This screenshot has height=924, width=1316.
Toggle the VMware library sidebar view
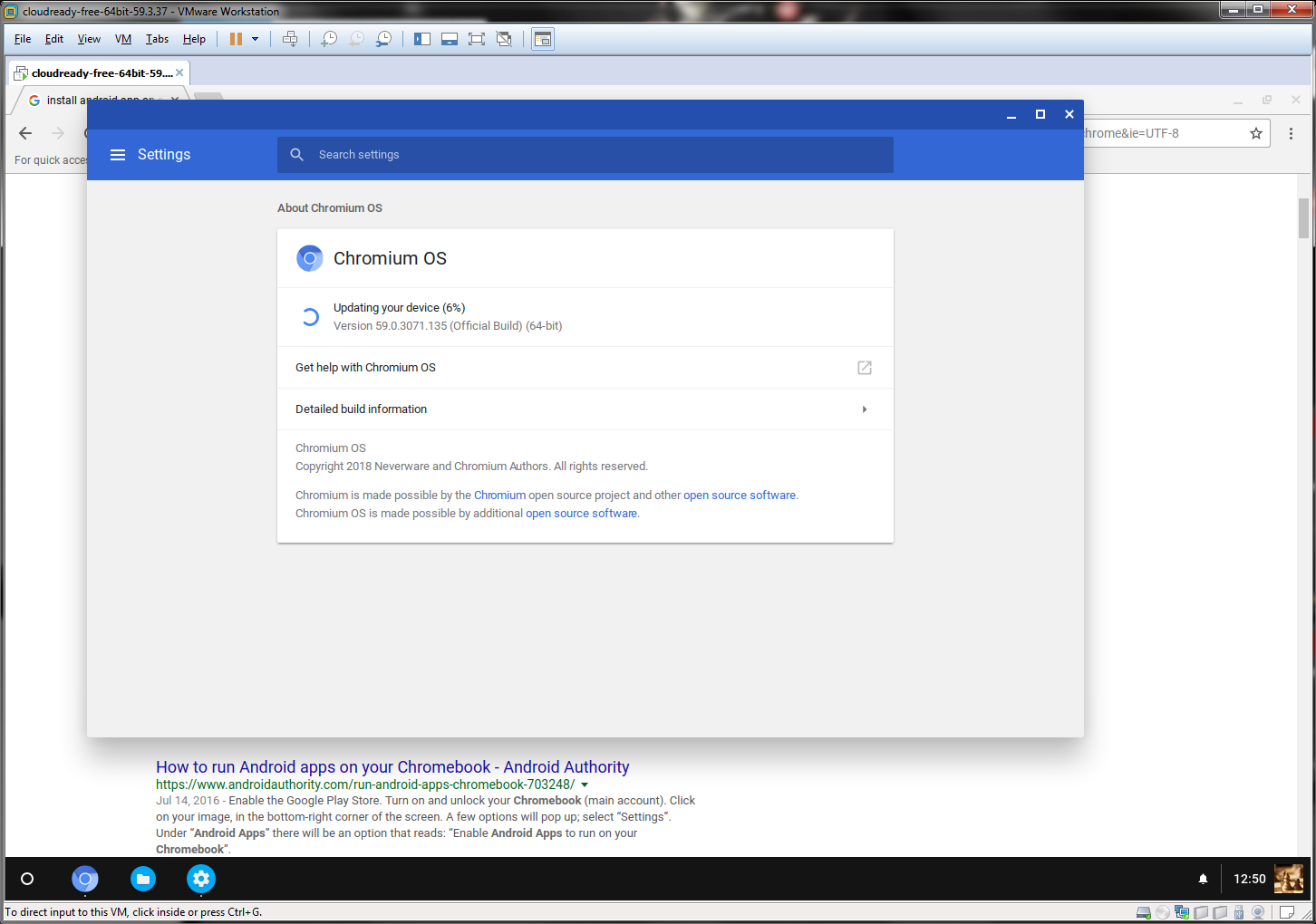(x=422, y=39)
